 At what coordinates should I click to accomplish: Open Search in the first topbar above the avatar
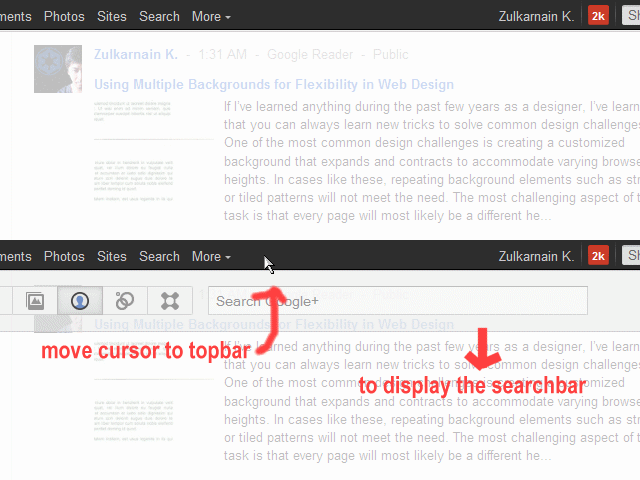point(159,16)
